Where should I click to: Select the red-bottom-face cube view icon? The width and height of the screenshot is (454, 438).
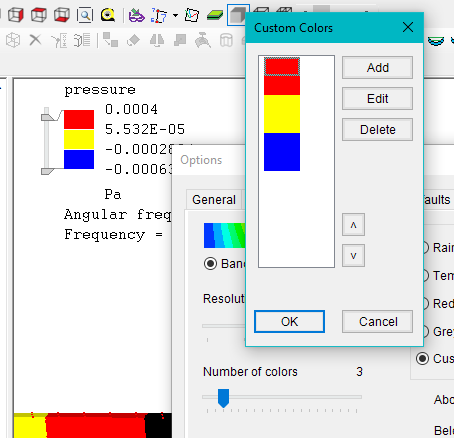(x=62, y=15)
